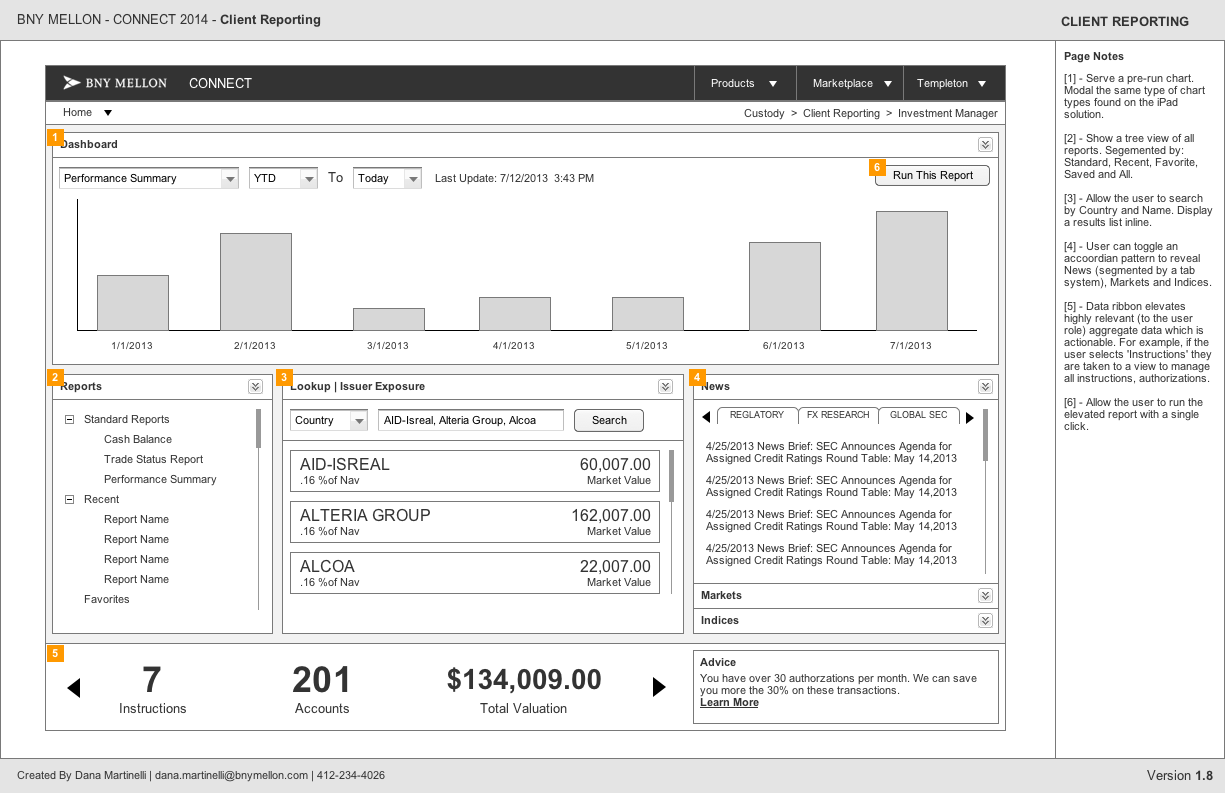Open the 7 Instructions view
1225x793 pixels.
152,690
